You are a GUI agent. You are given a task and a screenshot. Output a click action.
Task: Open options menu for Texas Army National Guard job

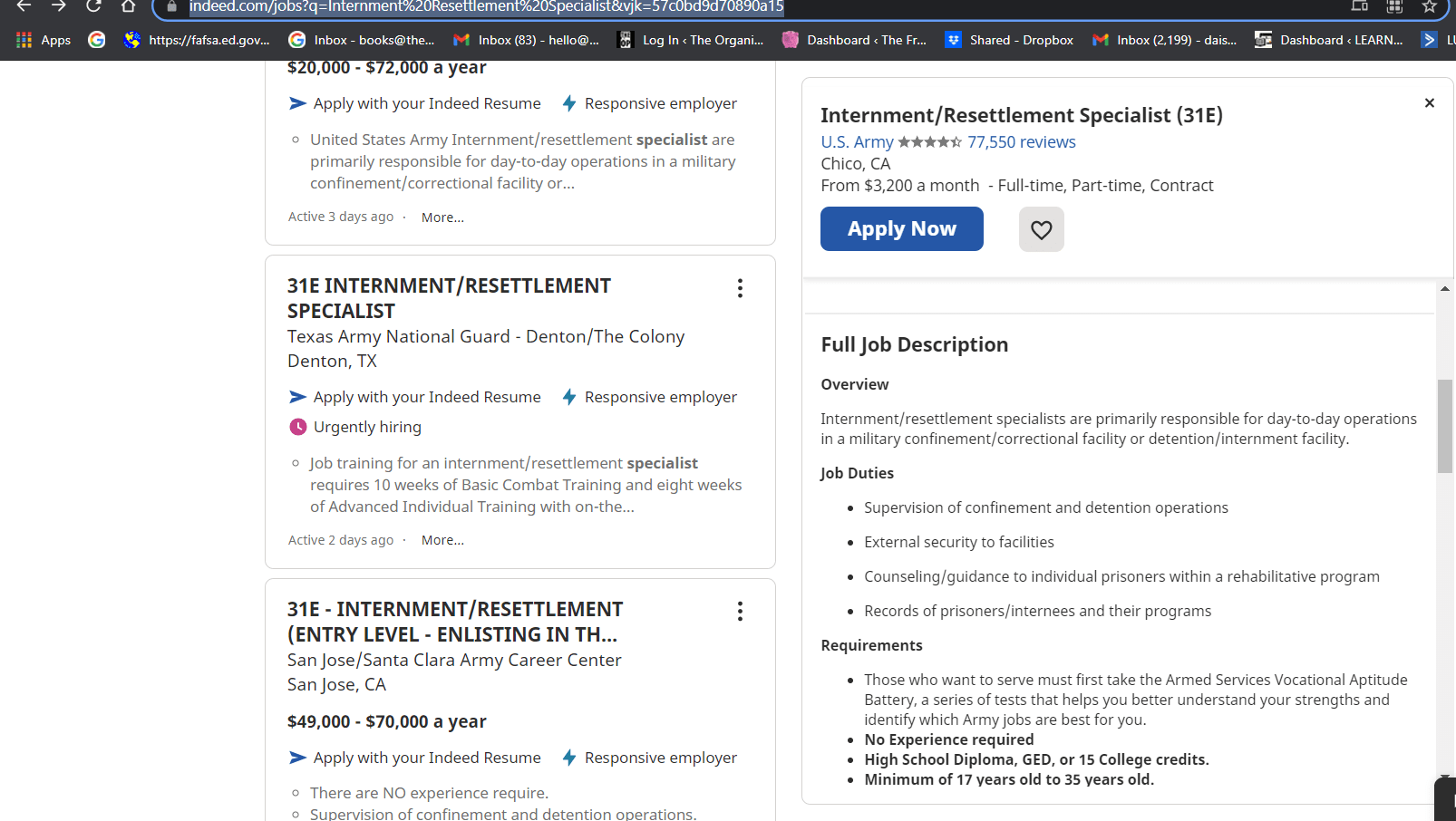(740, 288)
